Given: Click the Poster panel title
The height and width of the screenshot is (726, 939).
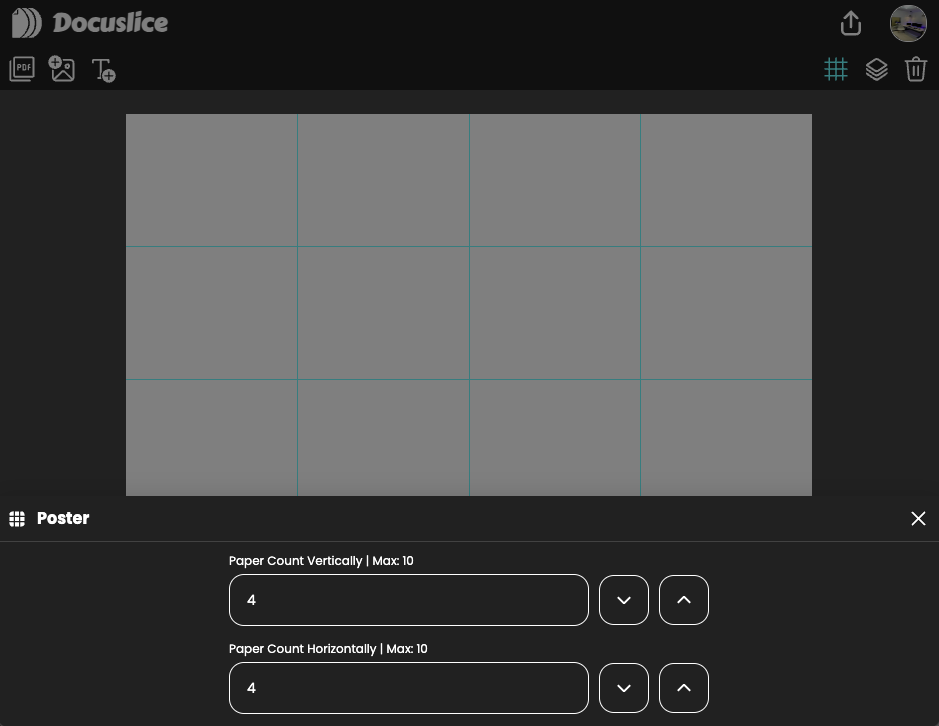Looking at the screenshot, I should point(63,518).
